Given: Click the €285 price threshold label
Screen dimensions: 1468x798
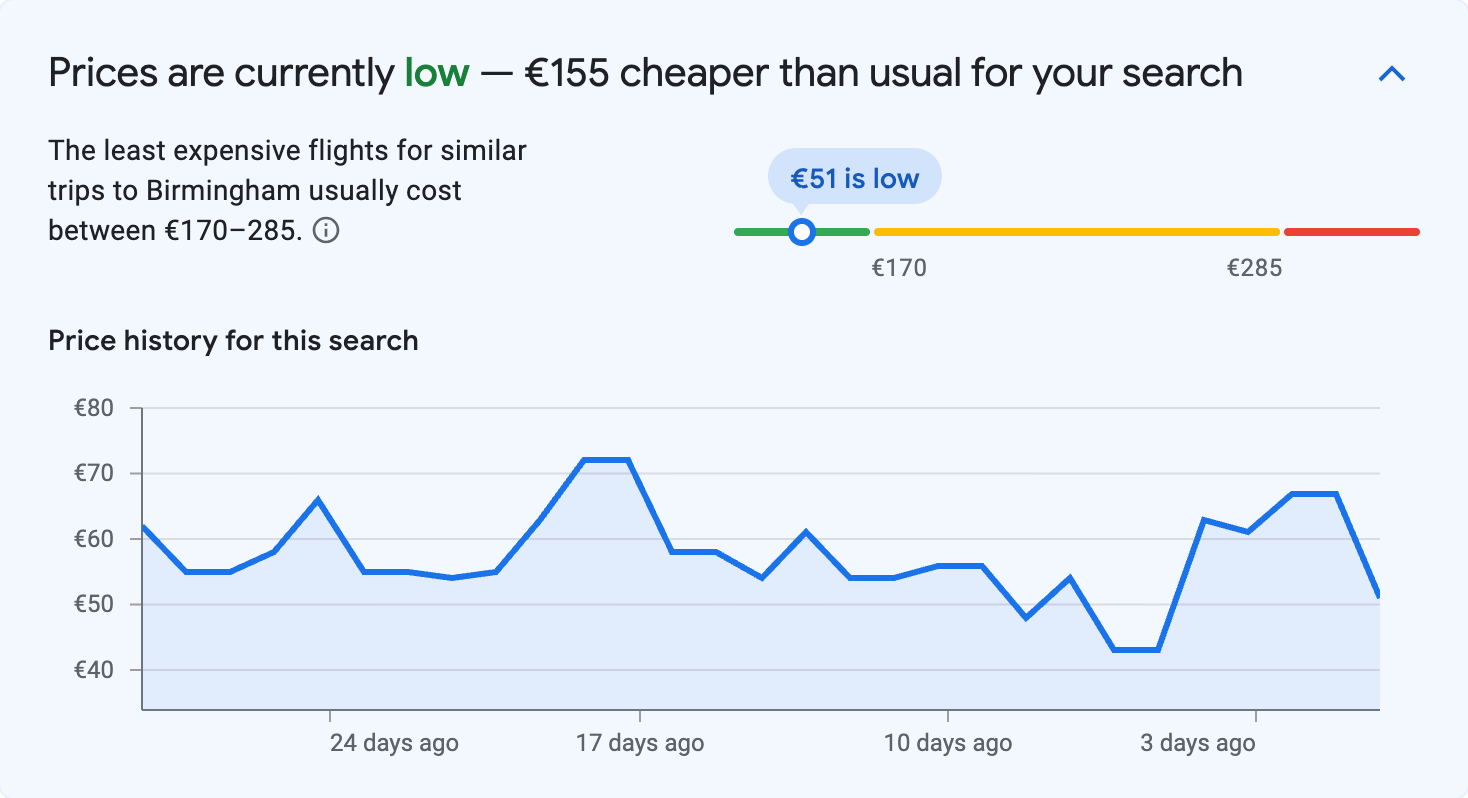Looking at the screenshot, I should (x=1253, y=267).
